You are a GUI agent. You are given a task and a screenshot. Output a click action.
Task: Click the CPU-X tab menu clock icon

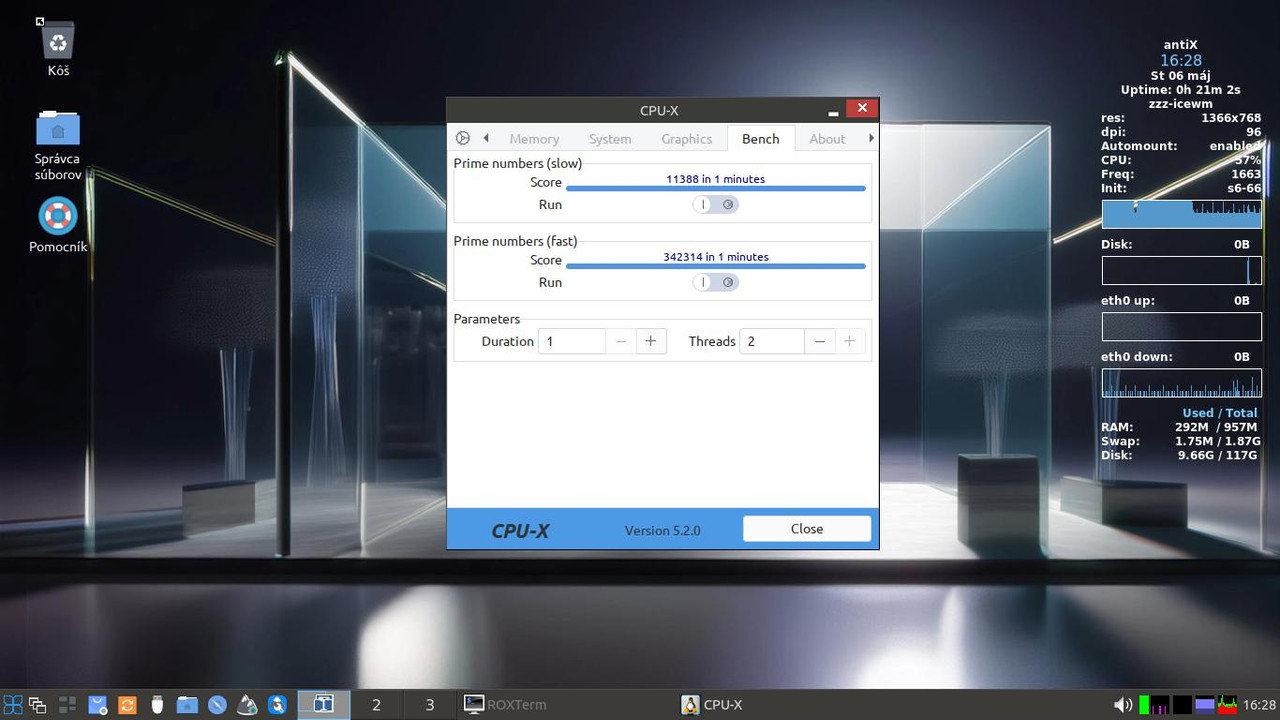click(462, 139)
